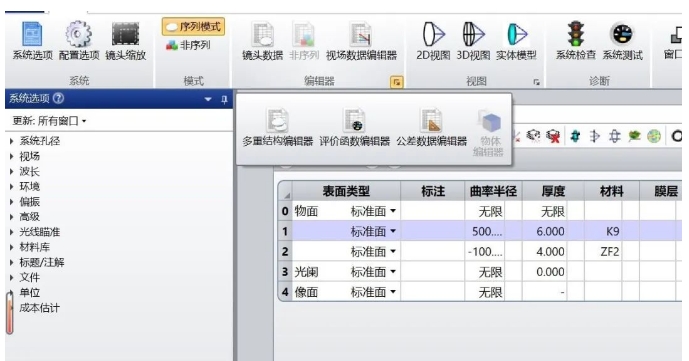
Task: Switch to 序列模式
Action: point(193,27)
